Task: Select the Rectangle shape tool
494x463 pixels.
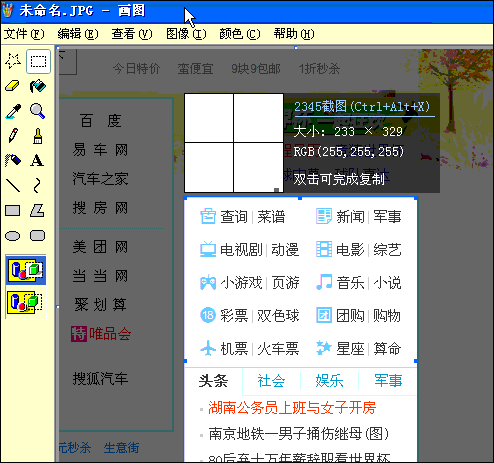Action: tap(13, 211)
